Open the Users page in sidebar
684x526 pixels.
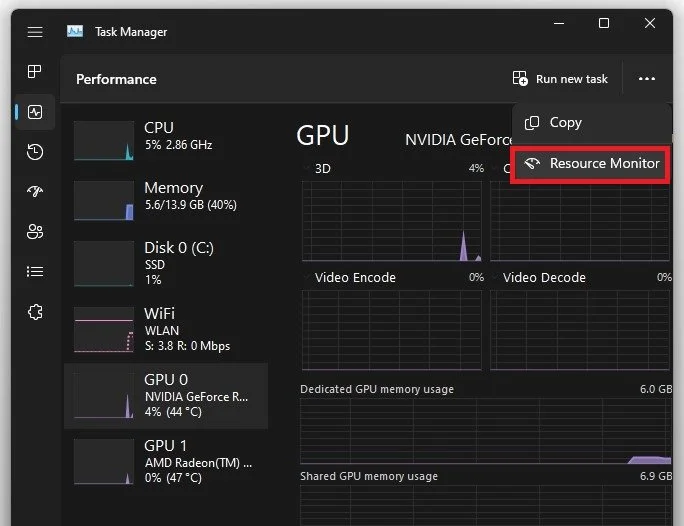pyautogui.click(x=35, y=231)
